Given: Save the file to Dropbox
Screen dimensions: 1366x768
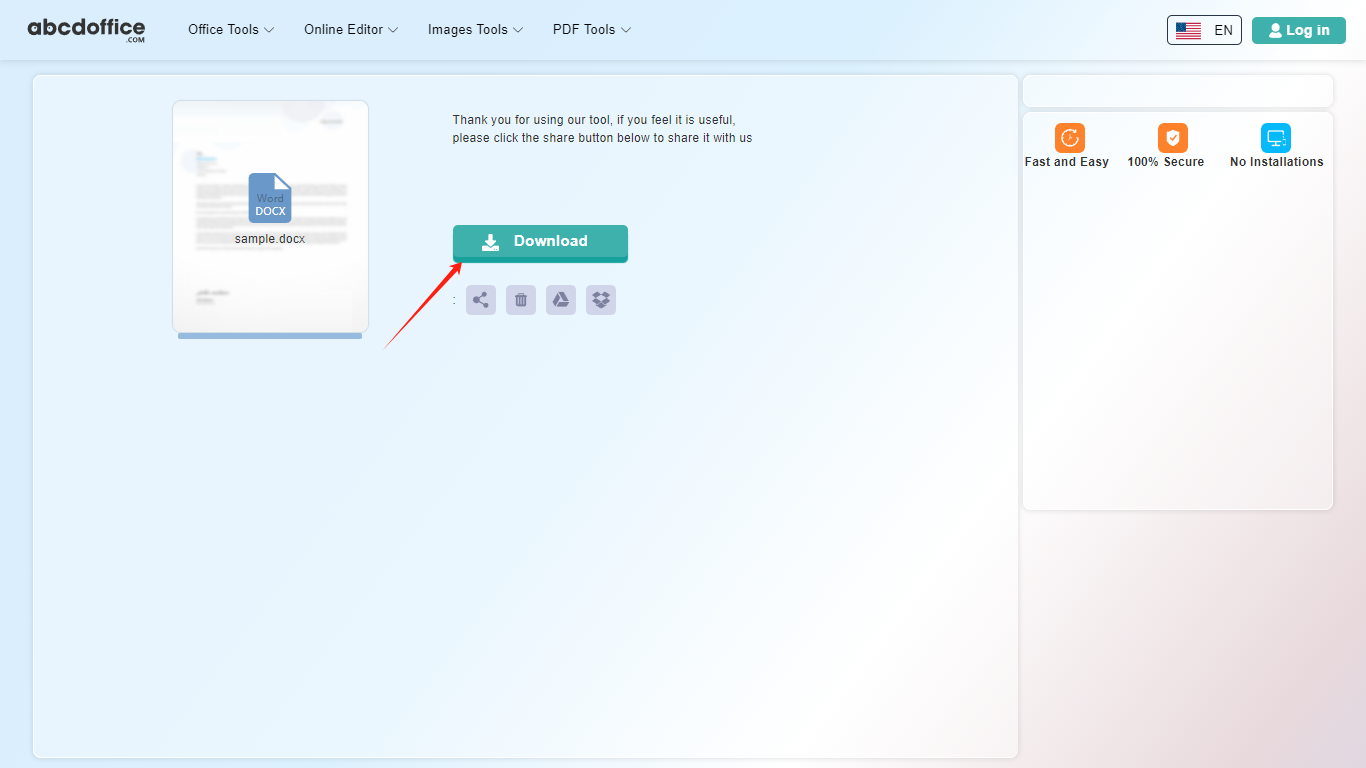Looking at the screenshot, I should [x=600, y=299].
